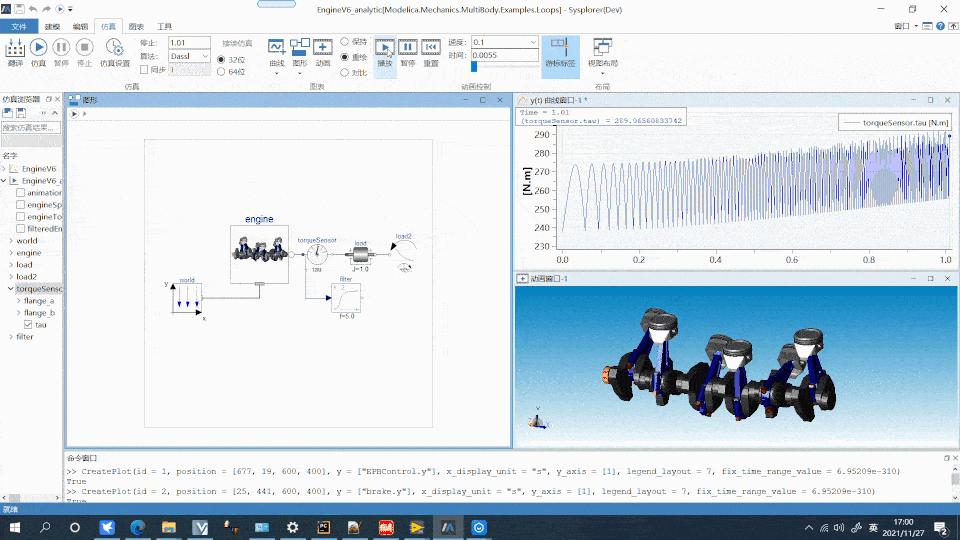Expand the flange_a tree node
960x540 pixels.
pos(18,301)
